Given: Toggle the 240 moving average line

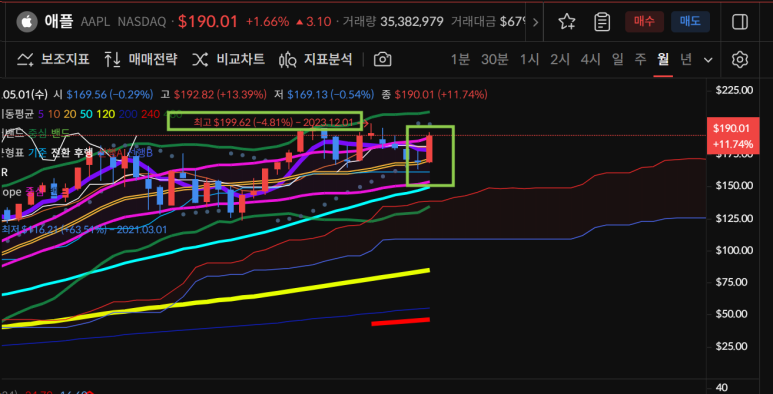Looking at the screenshot, I should [x=150, y=114].
